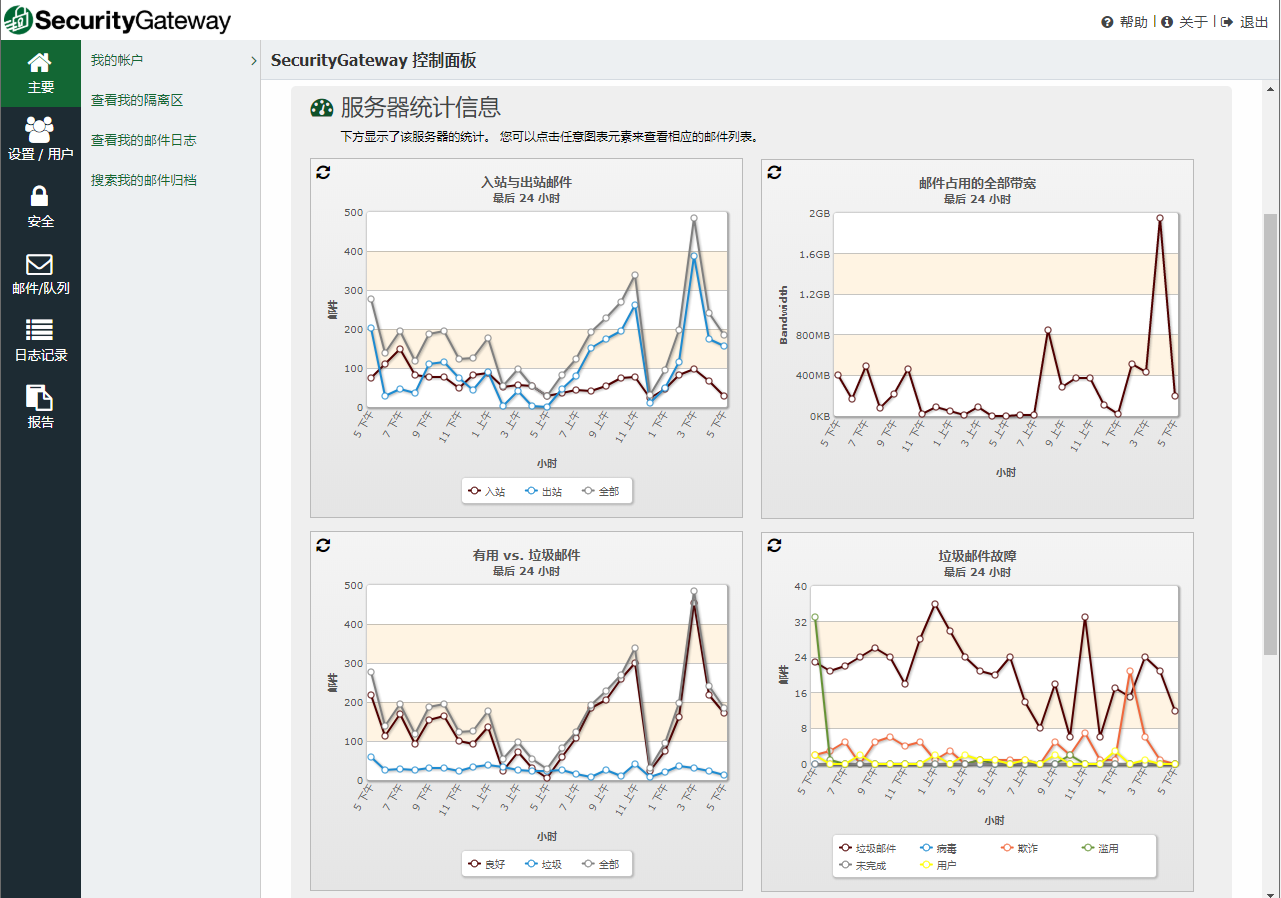This screenshot has height=898, width=1281.
Task: Toggle 良好 series in legend
Action: (486, 864)
